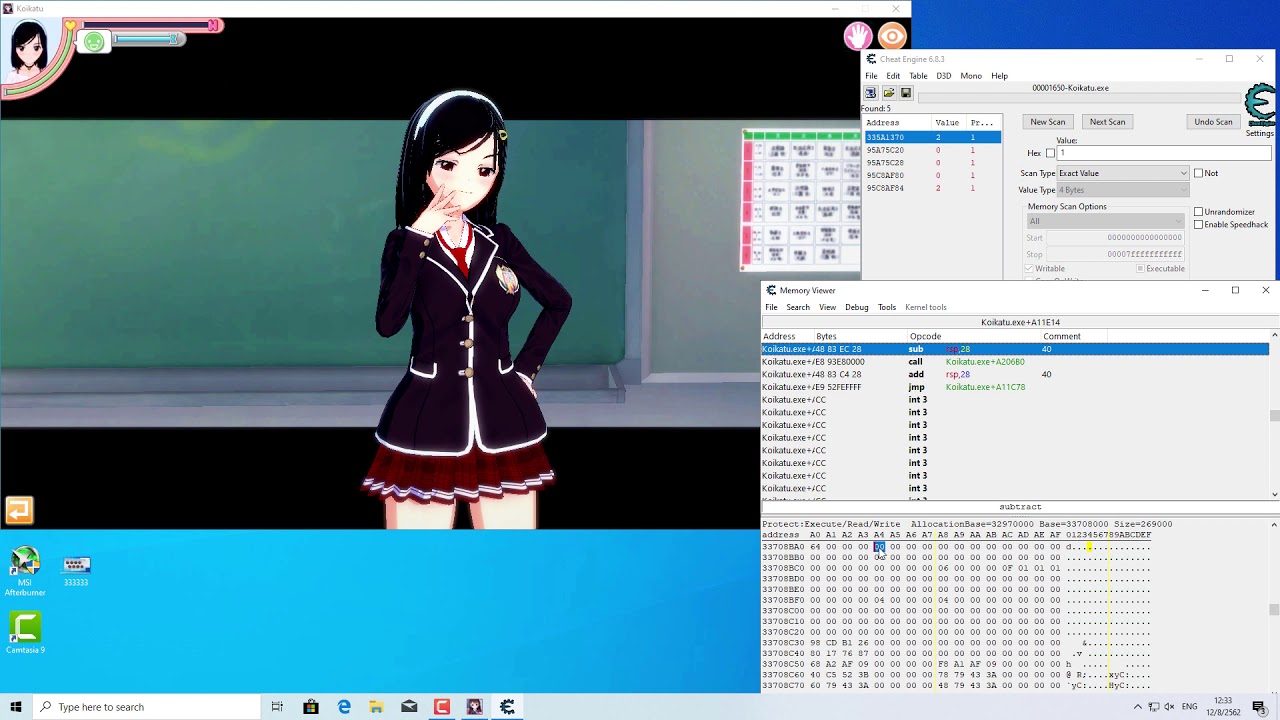Screen dimensions: 1280x720
Task: Open the Value Type dropdown
Action: click(x=1123, y=190)
